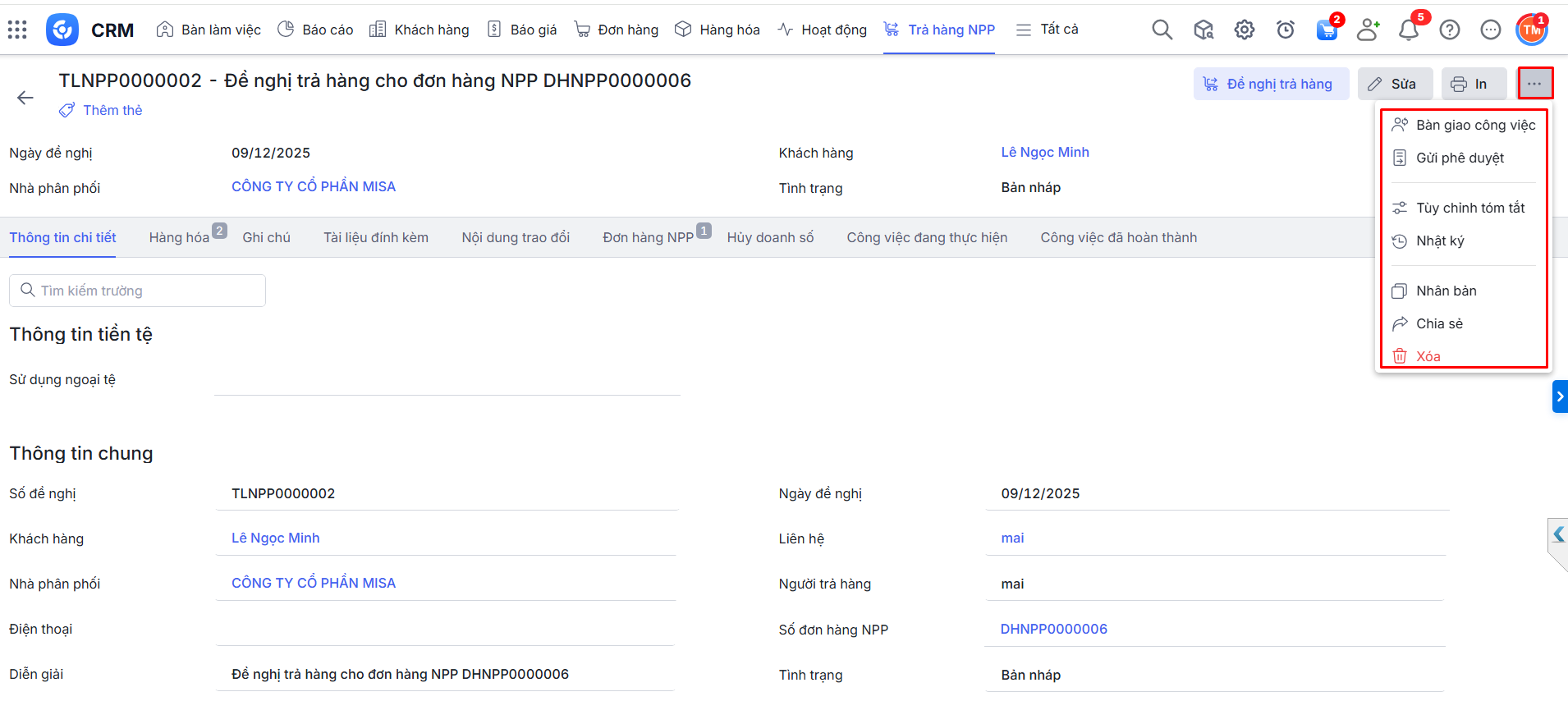Go back using the left arrow
The image size is (1568, 701).
25,98
